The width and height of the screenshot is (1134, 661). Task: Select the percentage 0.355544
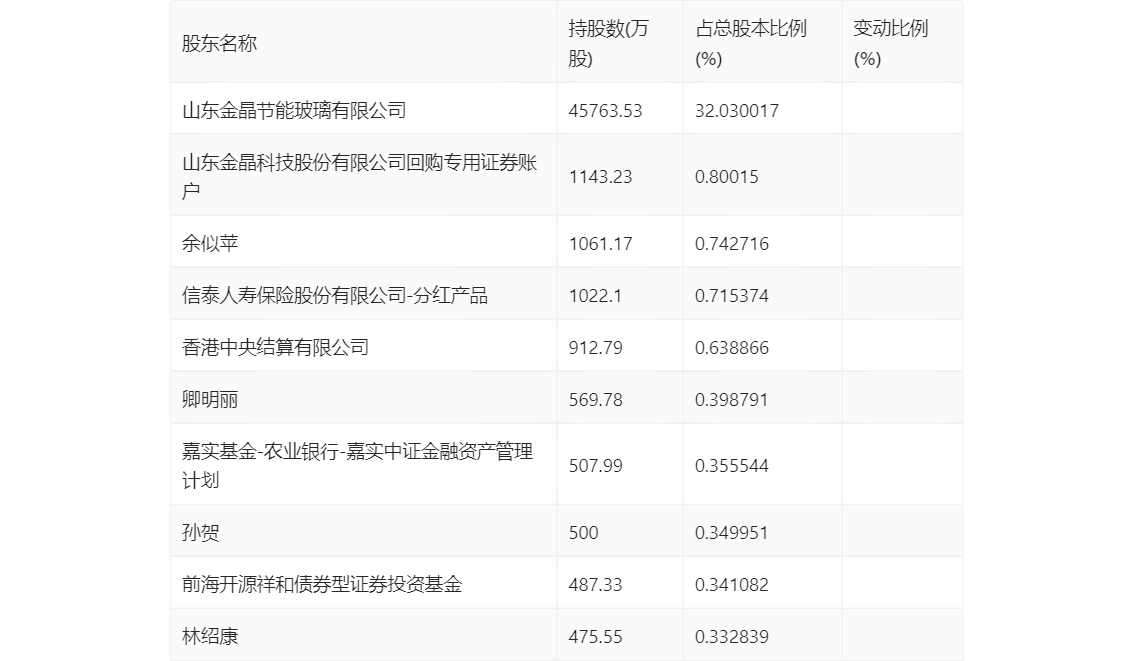[732, 466]
